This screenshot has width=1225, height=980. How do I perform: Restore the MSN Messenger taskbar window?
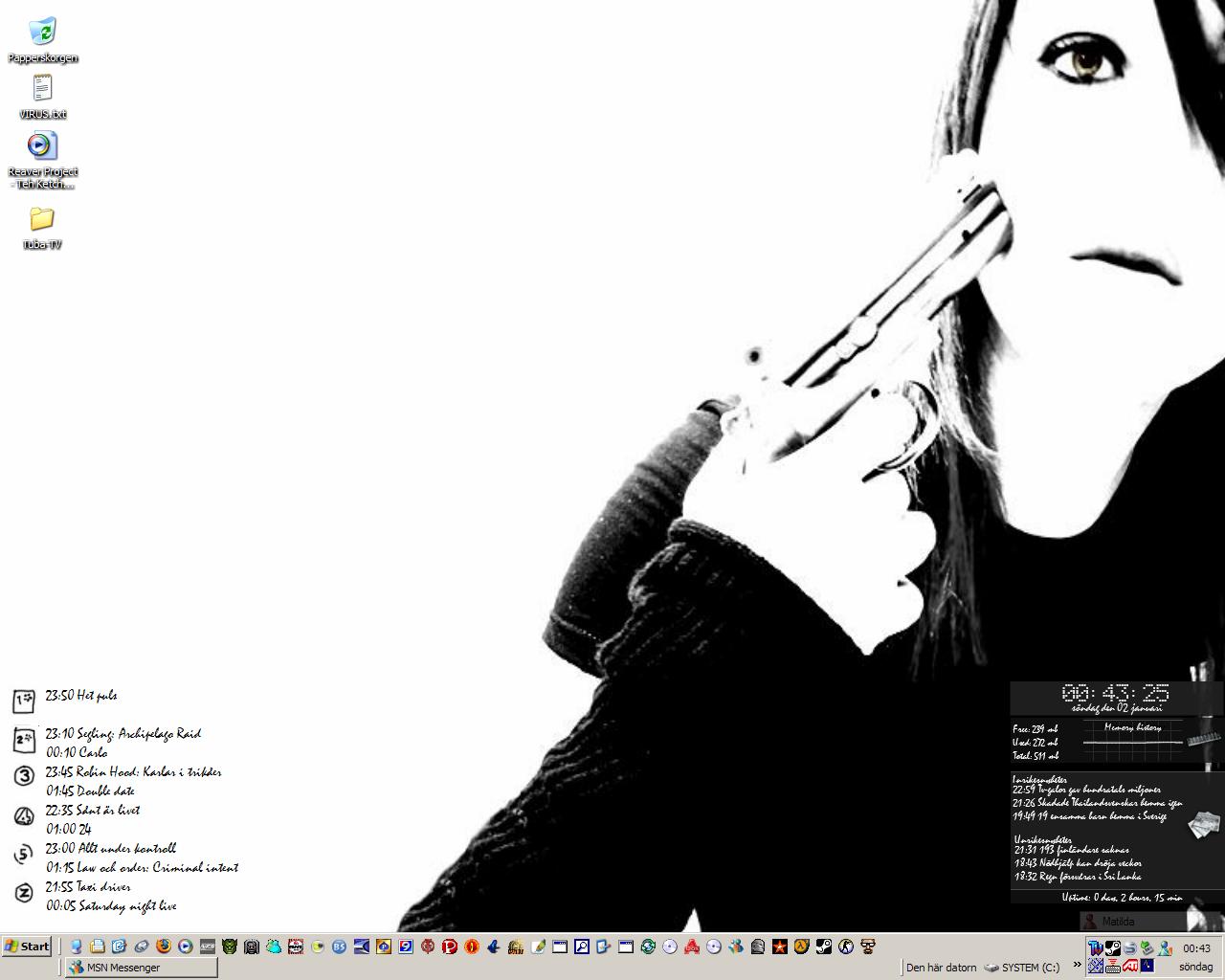click(142, 968)
